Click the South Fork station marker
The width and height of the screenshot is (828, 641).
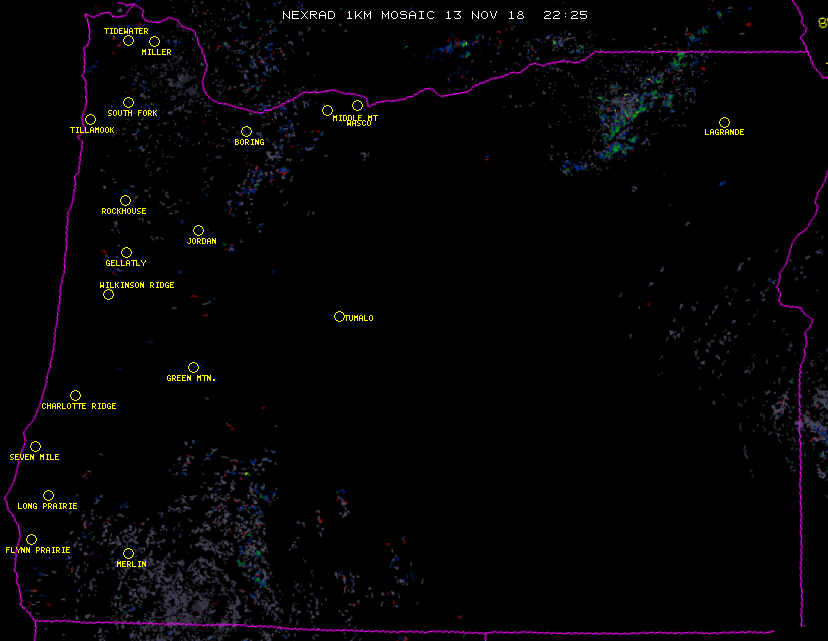(x=128, y=102)
